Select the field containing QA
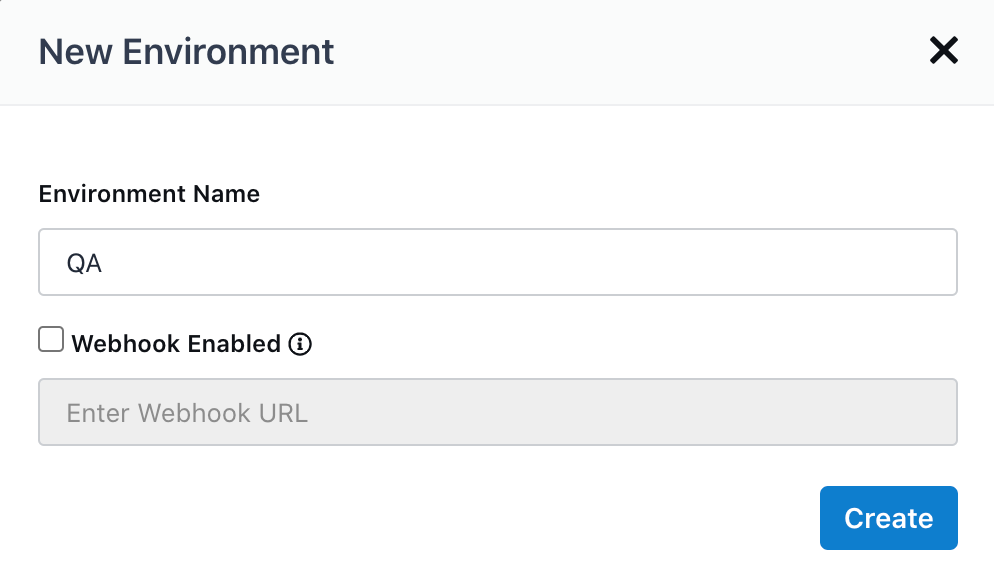The width and height of the screenshot is (994, 586). (x=498, y=262)
